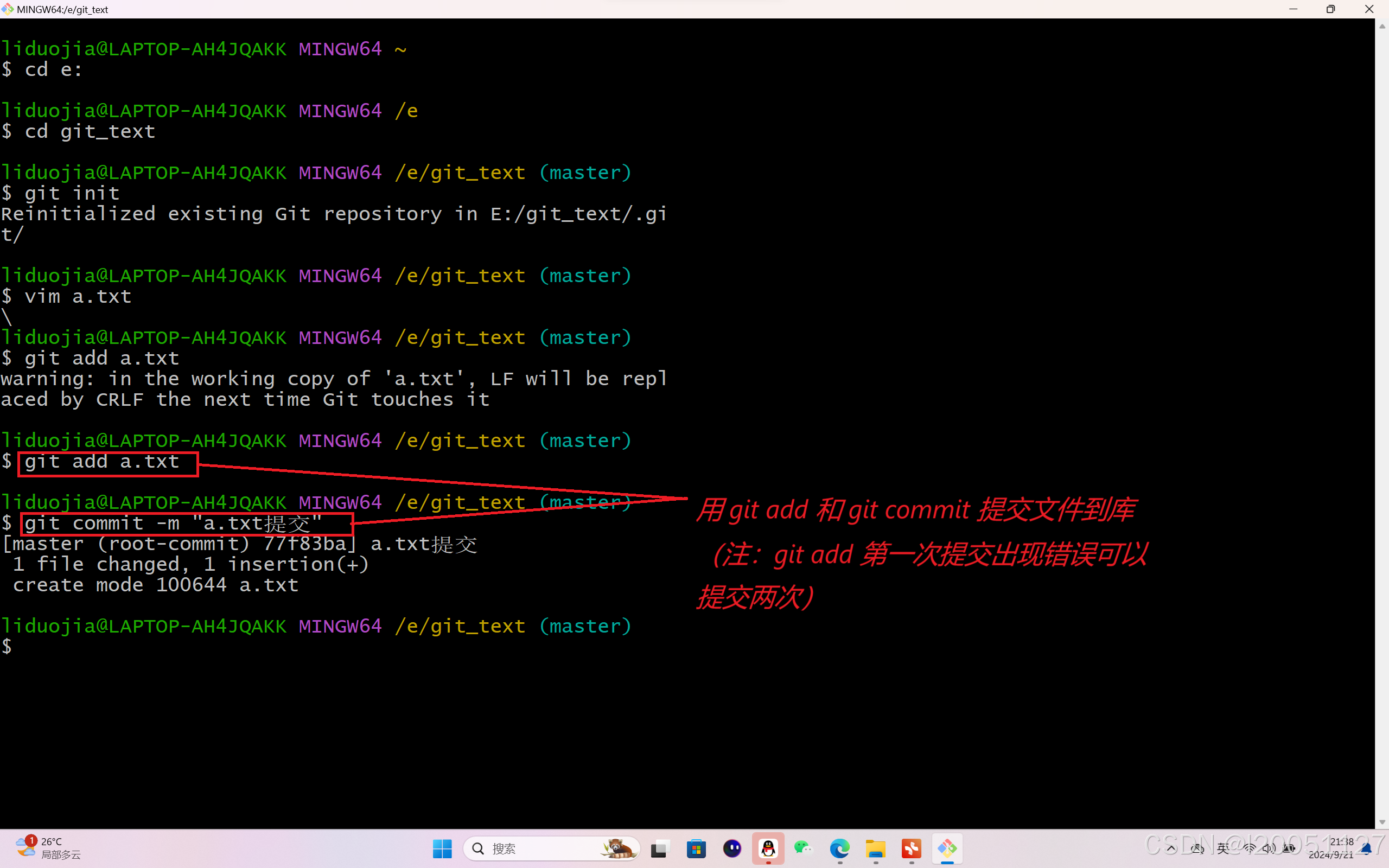Expand hidden system tray icons

click(1171, 848)
